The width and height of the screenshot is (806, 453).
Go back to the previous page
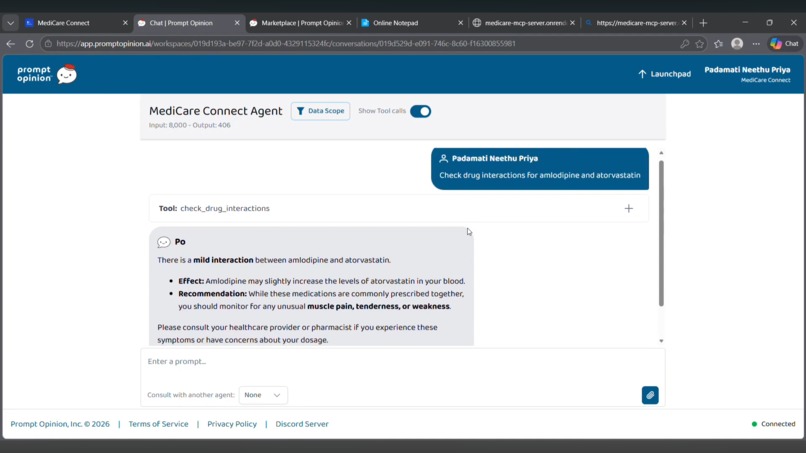pyautogui.click(x=11, y=44)
